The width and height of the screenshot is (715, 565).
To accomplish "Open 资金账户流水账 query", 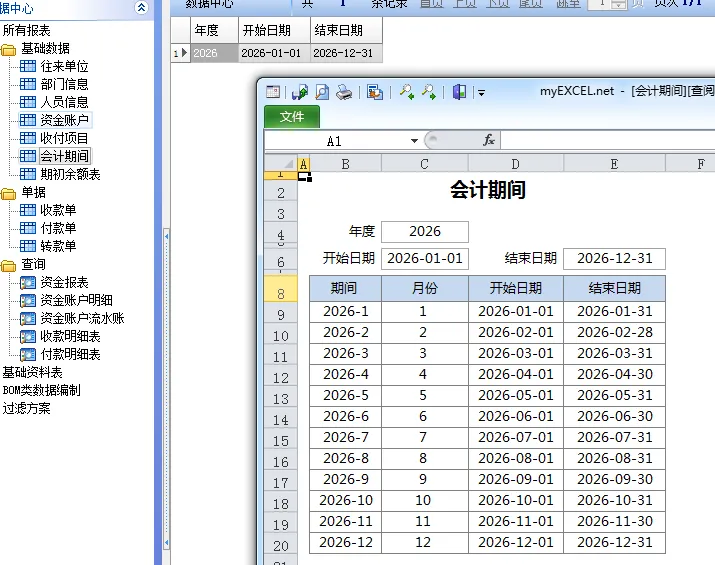I will (x=82, y=318).
